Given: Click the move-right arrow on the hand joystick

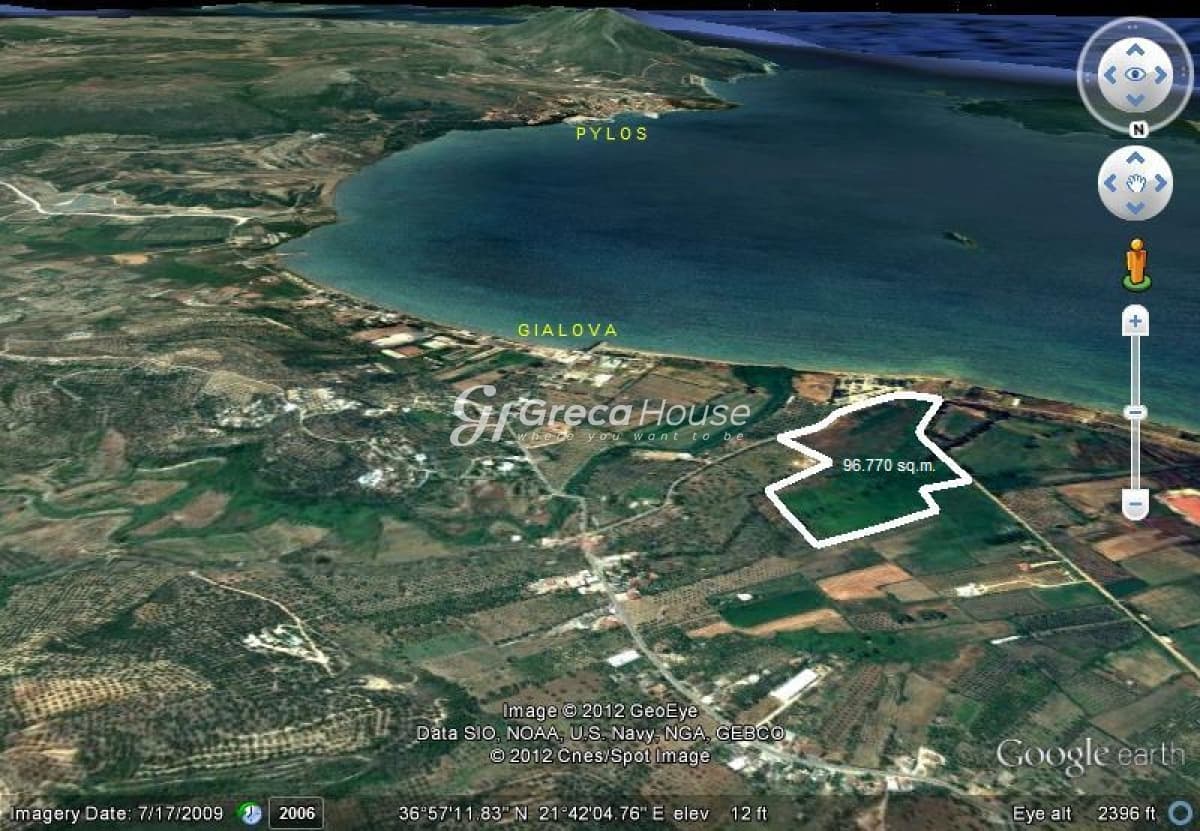Looking at the screenshot, I should 1160,183.
